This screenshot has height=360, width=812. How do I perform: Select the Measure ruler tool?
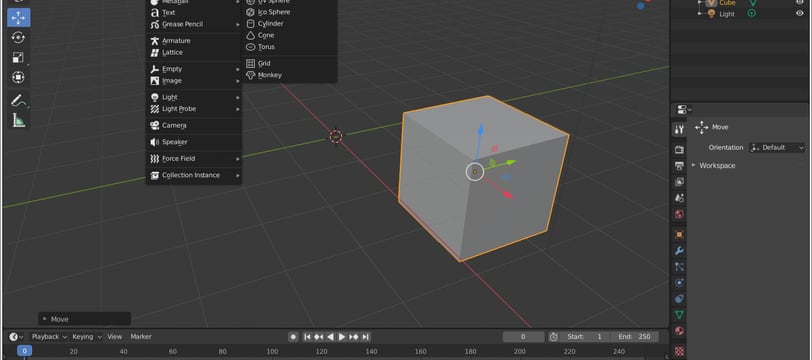(x=19, y=120)
